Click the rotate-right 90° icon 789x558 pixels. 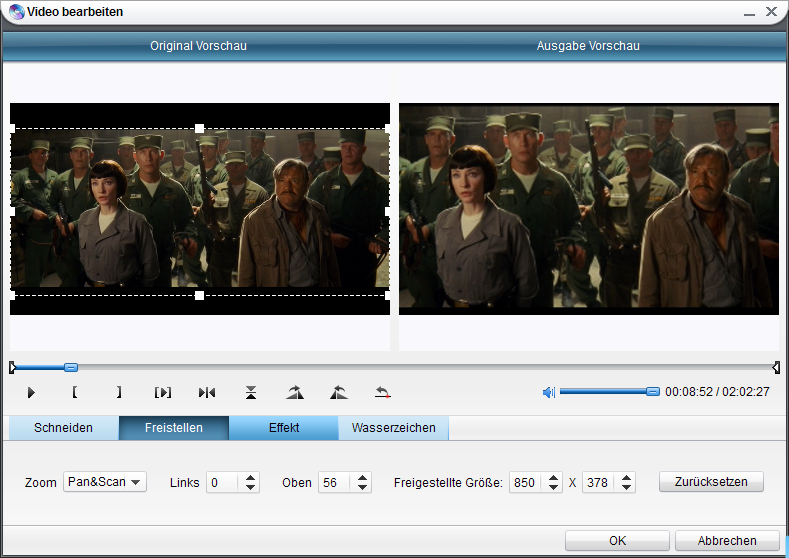(294, 393)
